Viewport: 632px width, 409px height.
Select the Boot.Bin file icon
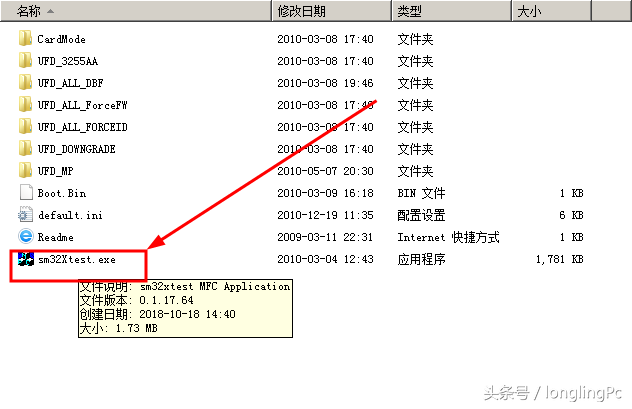[x=26, y=193]
